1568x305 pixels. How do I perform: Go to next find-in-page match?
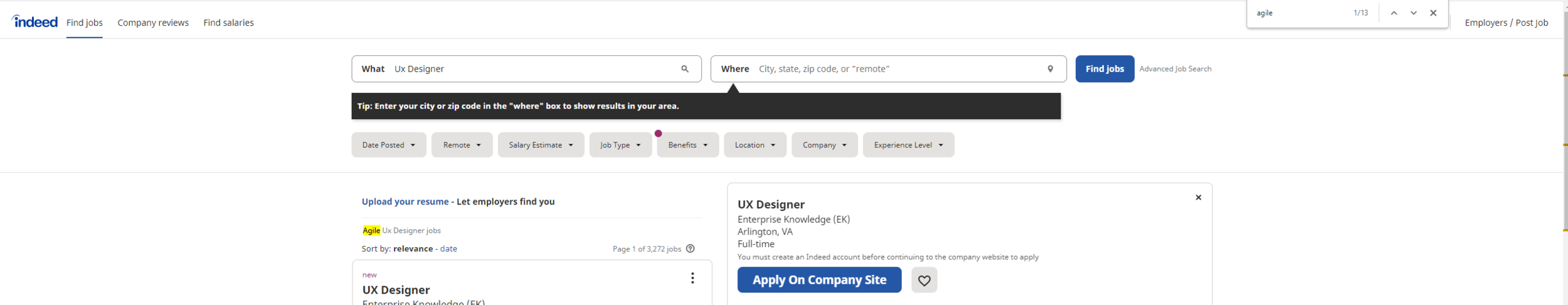click(x=1414, y=13)
